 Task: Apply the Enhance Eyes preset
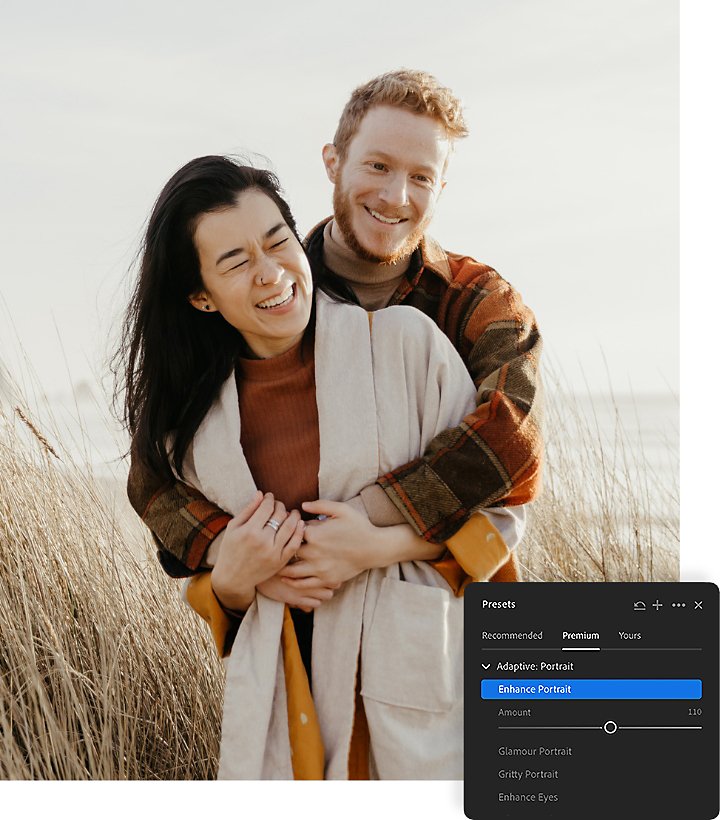tap(528, 797)
